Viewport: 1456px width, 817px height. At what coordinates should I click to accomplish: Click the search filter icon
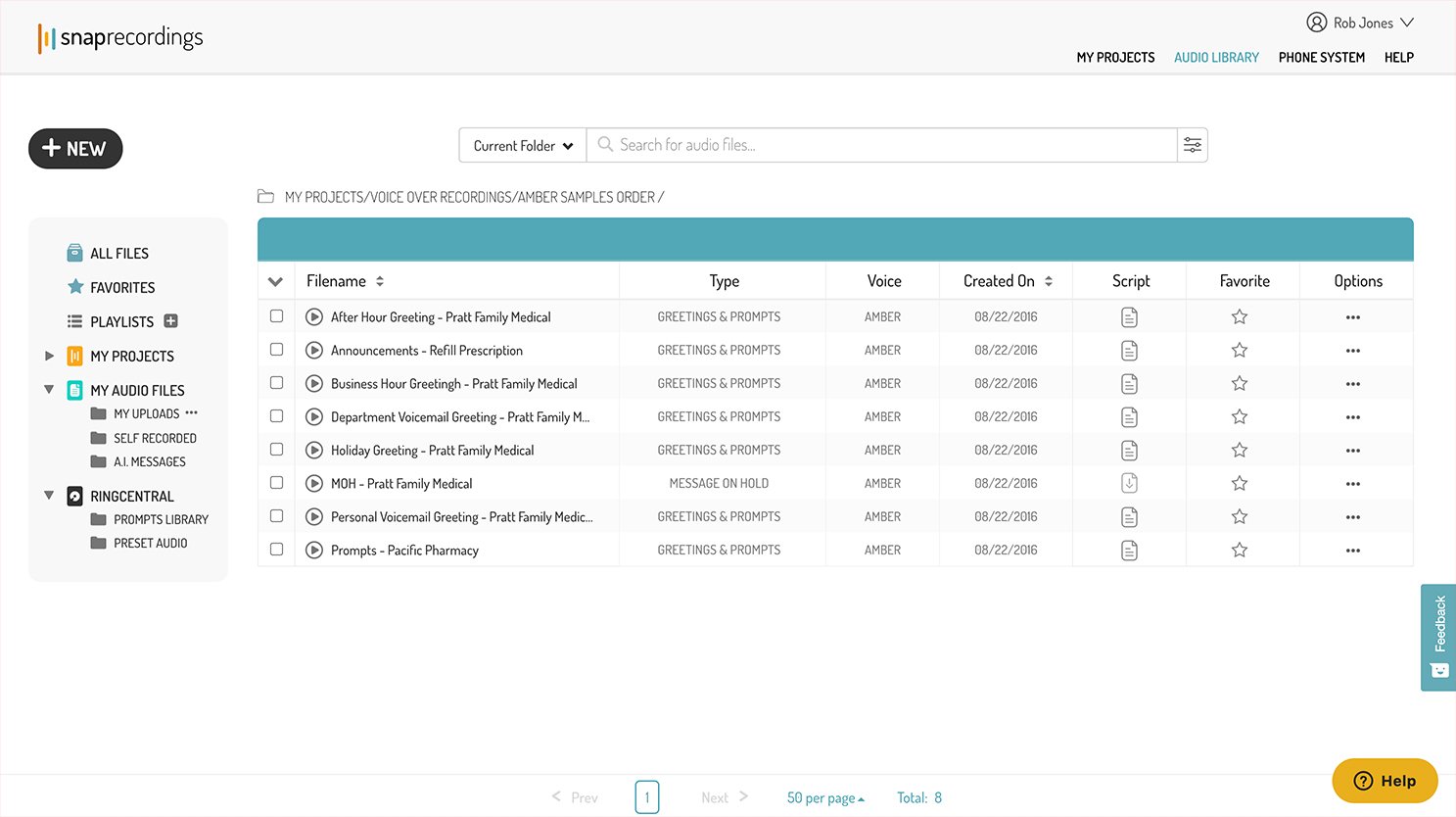coord(1193,144)
